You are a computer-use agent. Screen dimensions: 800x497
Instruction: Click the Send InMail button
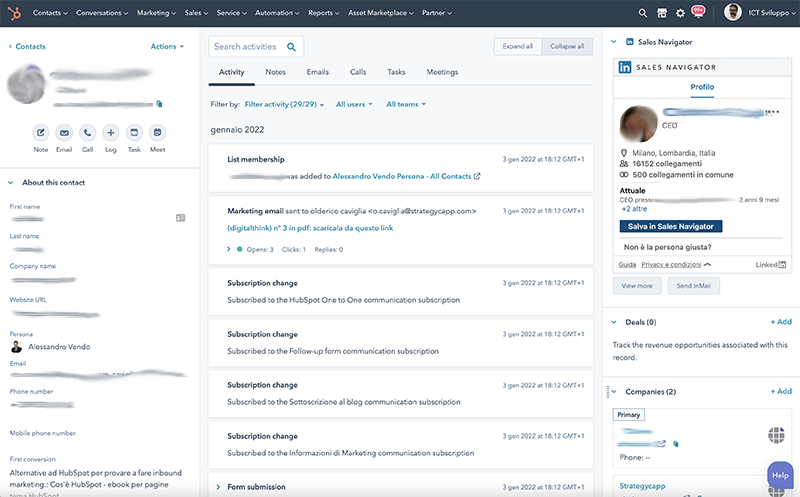[693, 286]
